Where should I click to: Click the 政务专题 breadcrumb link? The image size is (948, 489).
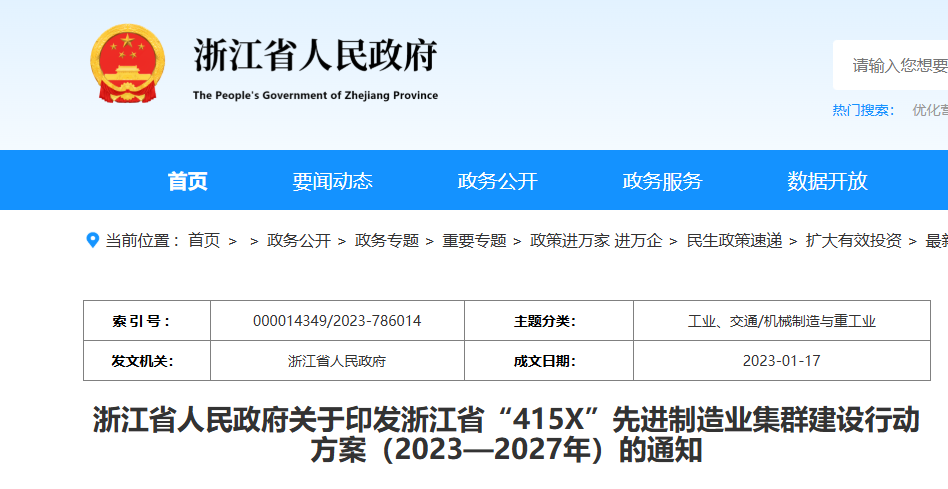pyautogui.click(x=387, y=241)
